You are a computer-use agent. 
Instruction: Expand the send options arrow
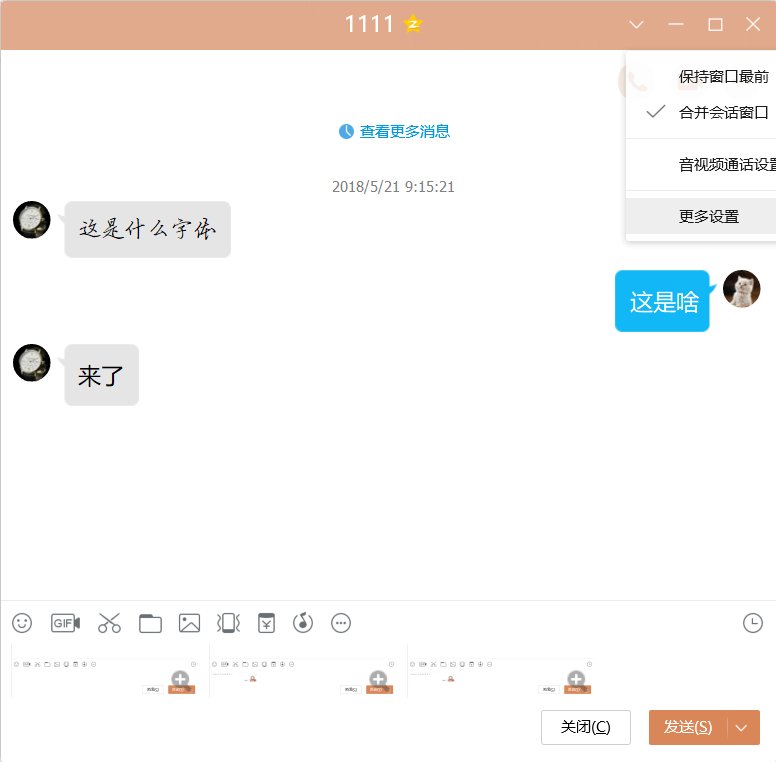click(x=741, y=727)
